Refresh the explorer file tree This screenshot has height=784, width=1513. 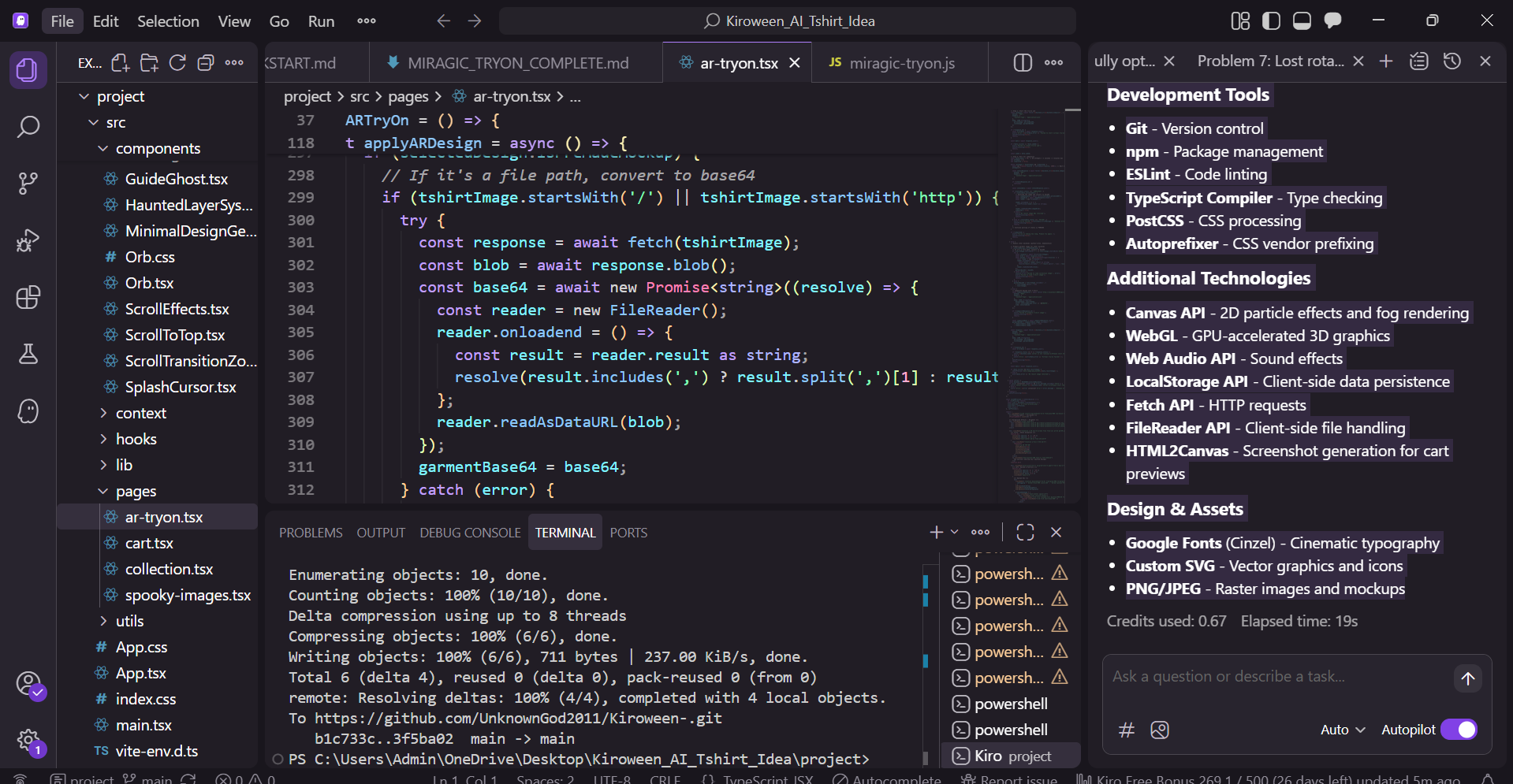pyautogui.click(x=177, y=63)
